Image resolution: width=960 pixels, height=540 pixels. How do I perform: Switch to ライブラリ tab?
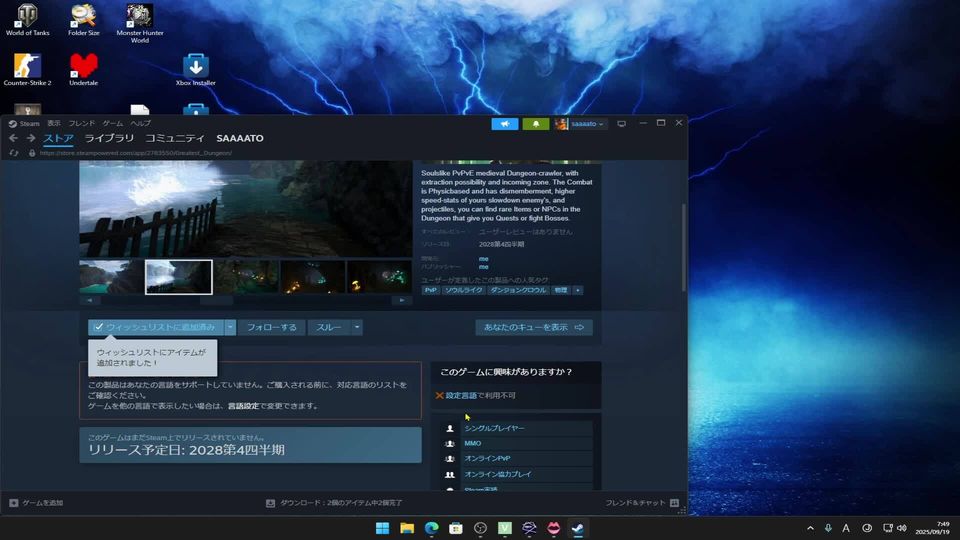109,138
